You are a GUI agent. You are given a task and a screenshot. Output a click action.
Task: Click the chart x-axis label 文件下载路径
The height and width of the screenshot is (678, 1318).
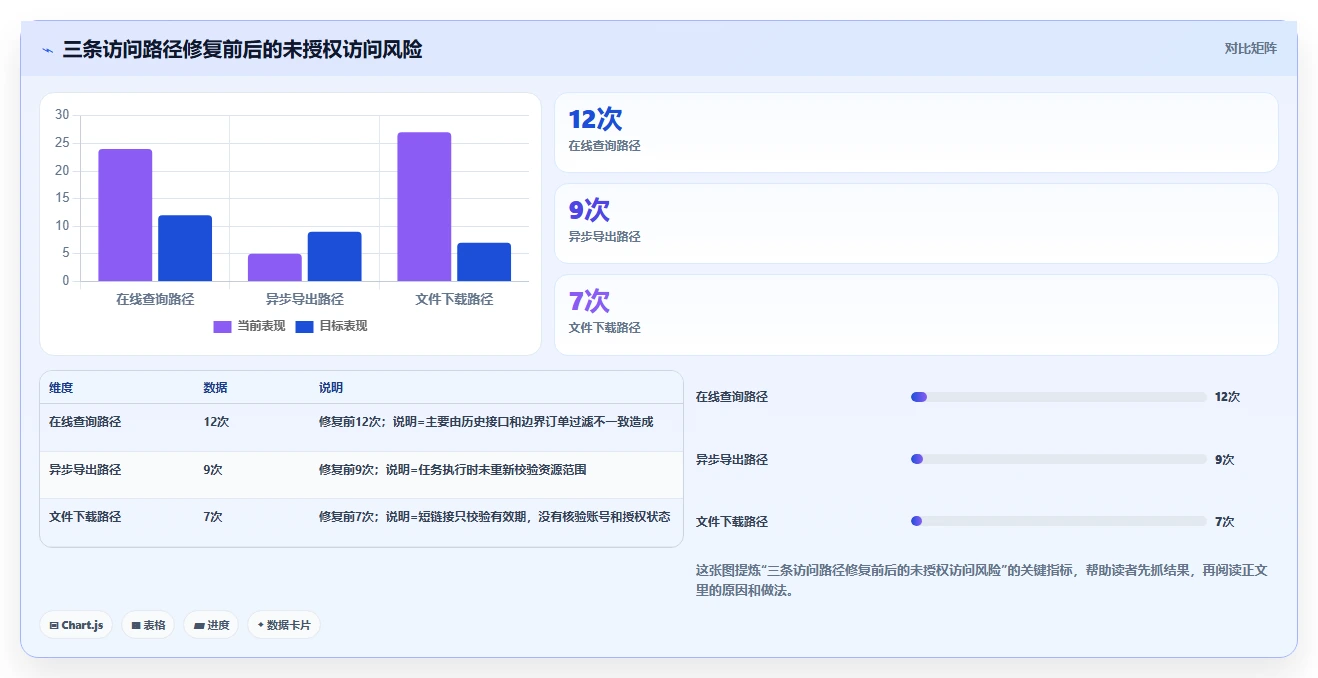tap(454, 299)
